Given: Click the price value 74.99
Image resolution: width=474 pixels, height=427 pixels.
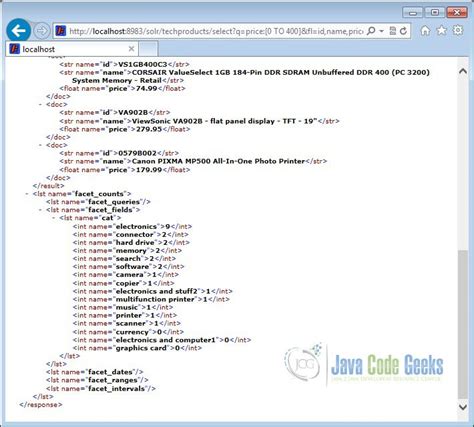Looking at the screenshot, I should (146, 88).
